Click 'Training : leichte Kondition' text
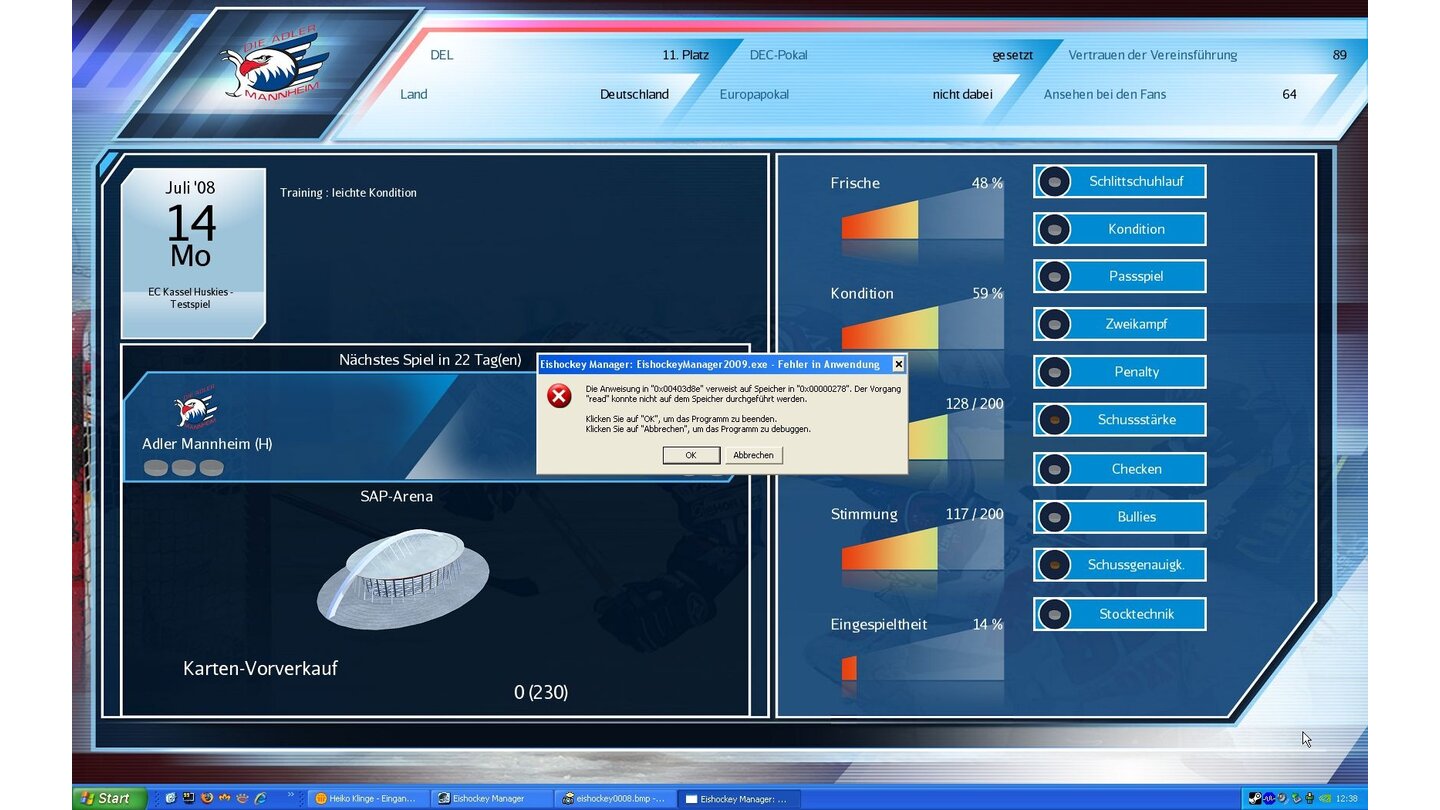This screenshot has height=810, width=1440. click(x=348, y=192)
